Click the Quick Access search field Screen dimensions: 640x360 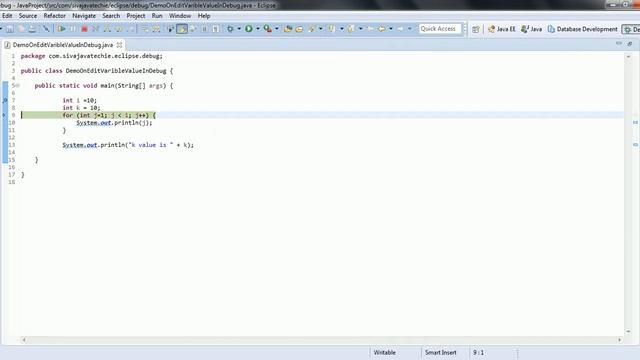point(440,29)
